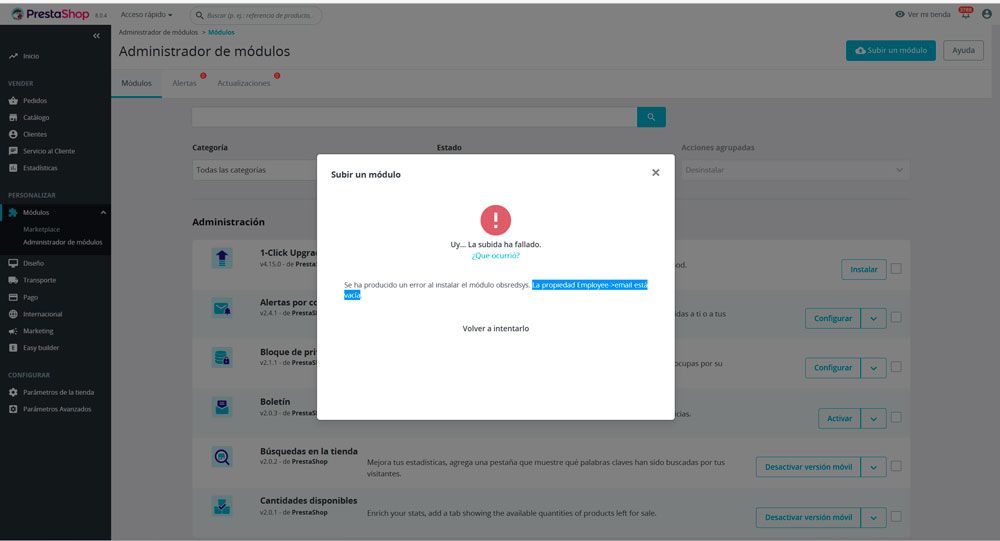Tick the checkbox for 1-Click Upgrade row
Viewport: 1000px width, 541px height.
[x=896, y=269]
